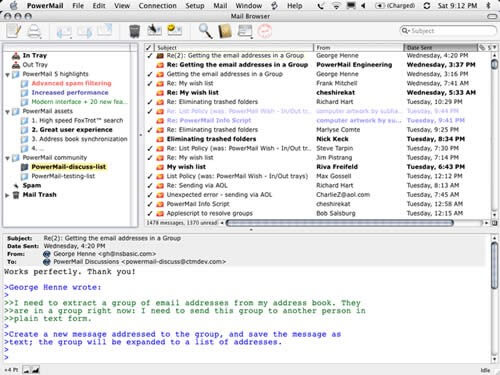Select the Out Tray folder icon
500x375 pixels.
coord(16,65)
